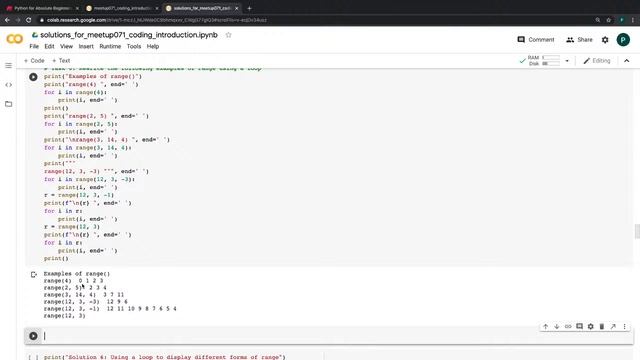Add a new Text cell
Viewport: 640px width, 360px height.
pos(61,60)
